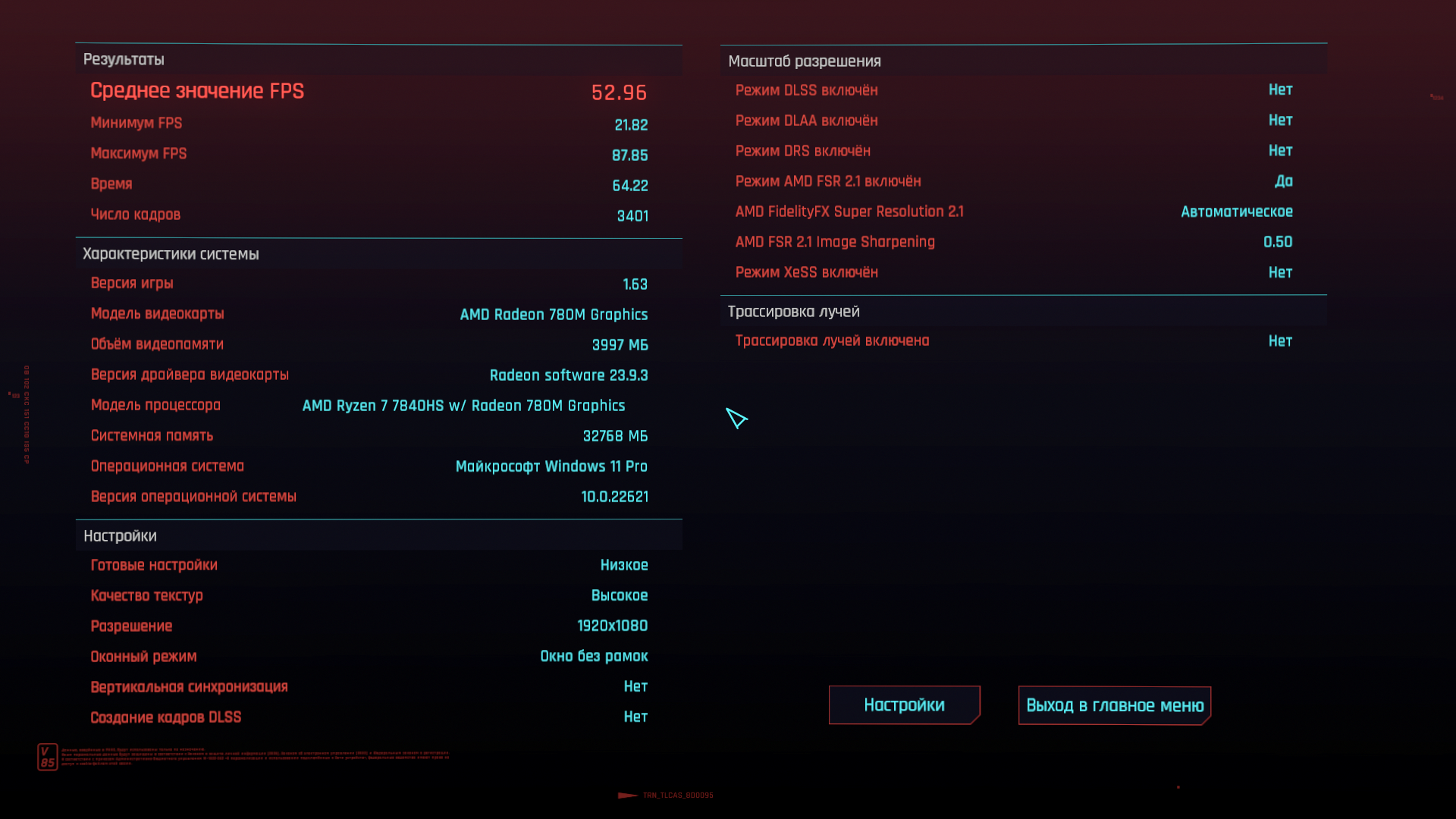Image resolution: width=1456 pixels, height=819 pixels.
Task: Click the Создание кадров DLSS value Нет
Action: coord(635,717)
